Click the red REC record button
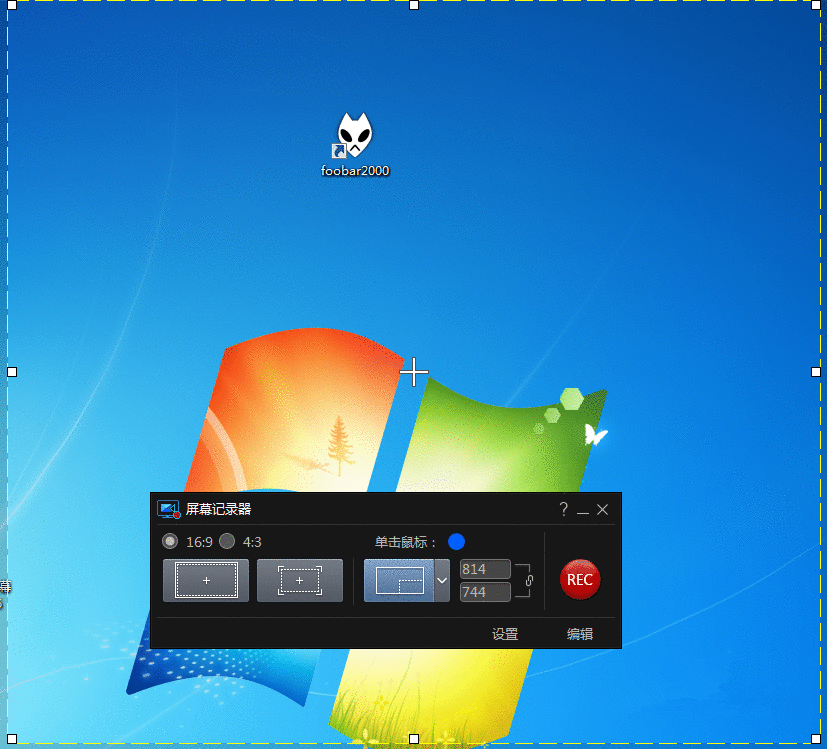Image resolution: width=827 pixels, height=749 pixels. point(580,580)
